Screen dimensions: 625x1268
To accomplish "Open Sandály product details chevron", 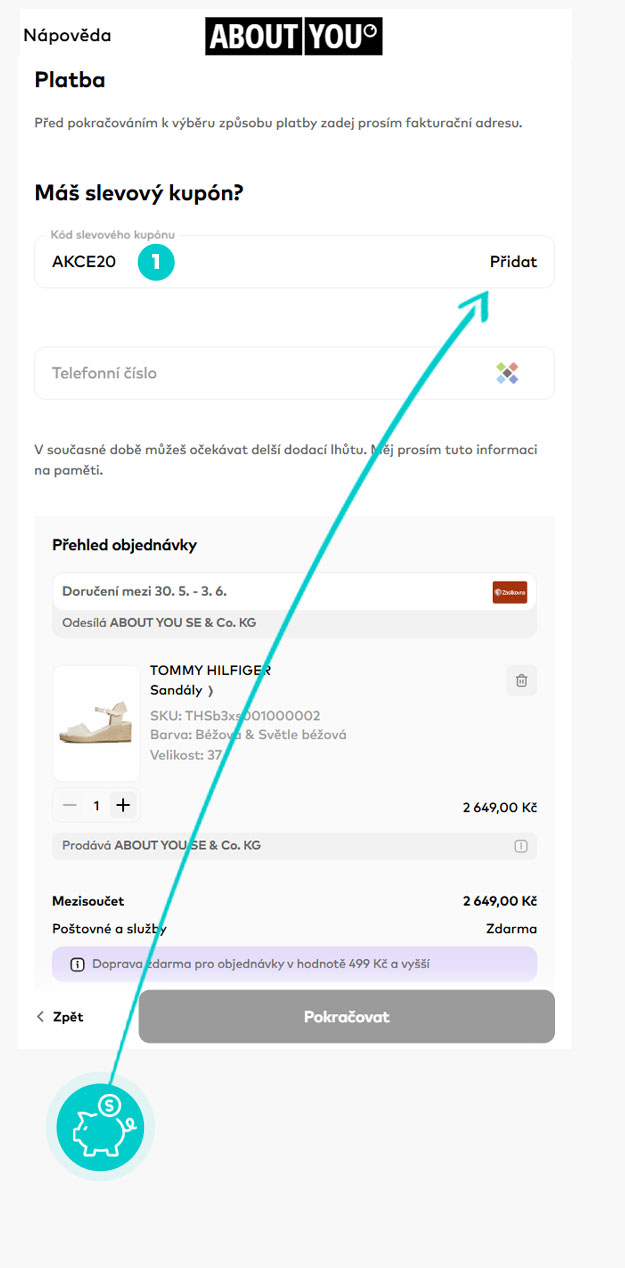I will [211, 691].
